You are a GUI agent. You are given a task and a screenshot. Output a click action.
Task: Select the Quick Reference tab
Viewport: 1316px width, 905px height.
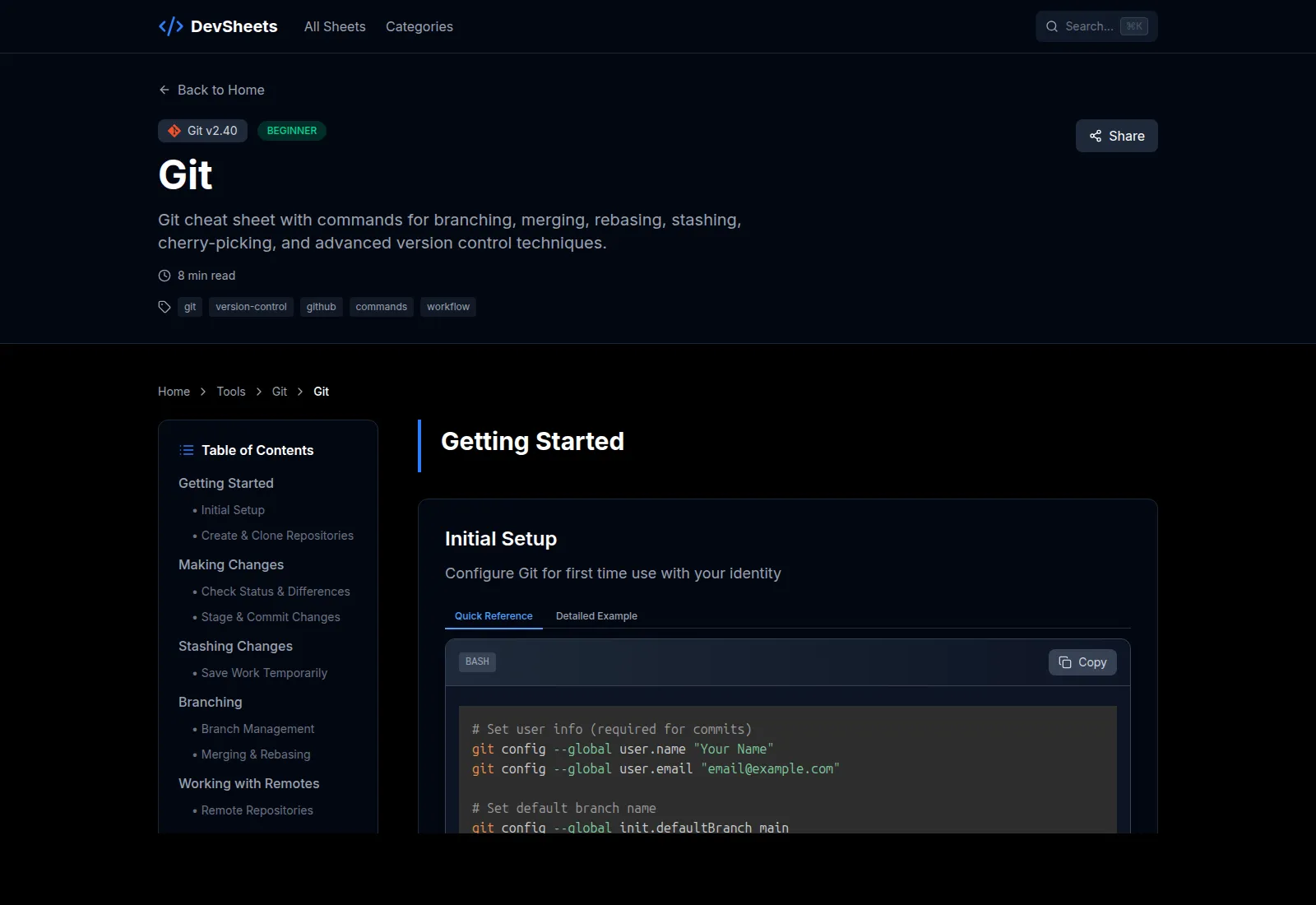tap(493, 616)
